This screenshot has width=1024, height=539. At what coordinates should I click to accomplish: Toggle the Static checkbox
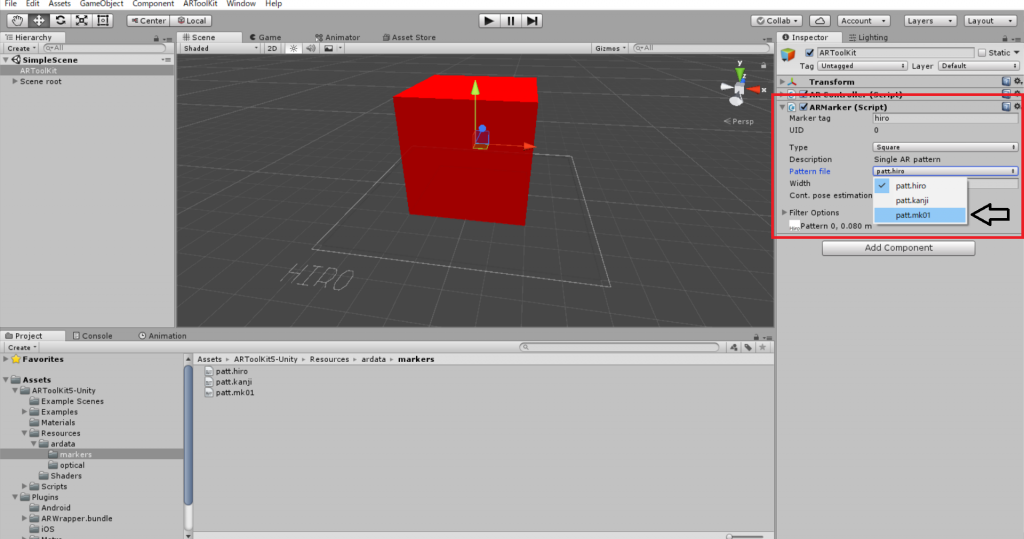982,53
